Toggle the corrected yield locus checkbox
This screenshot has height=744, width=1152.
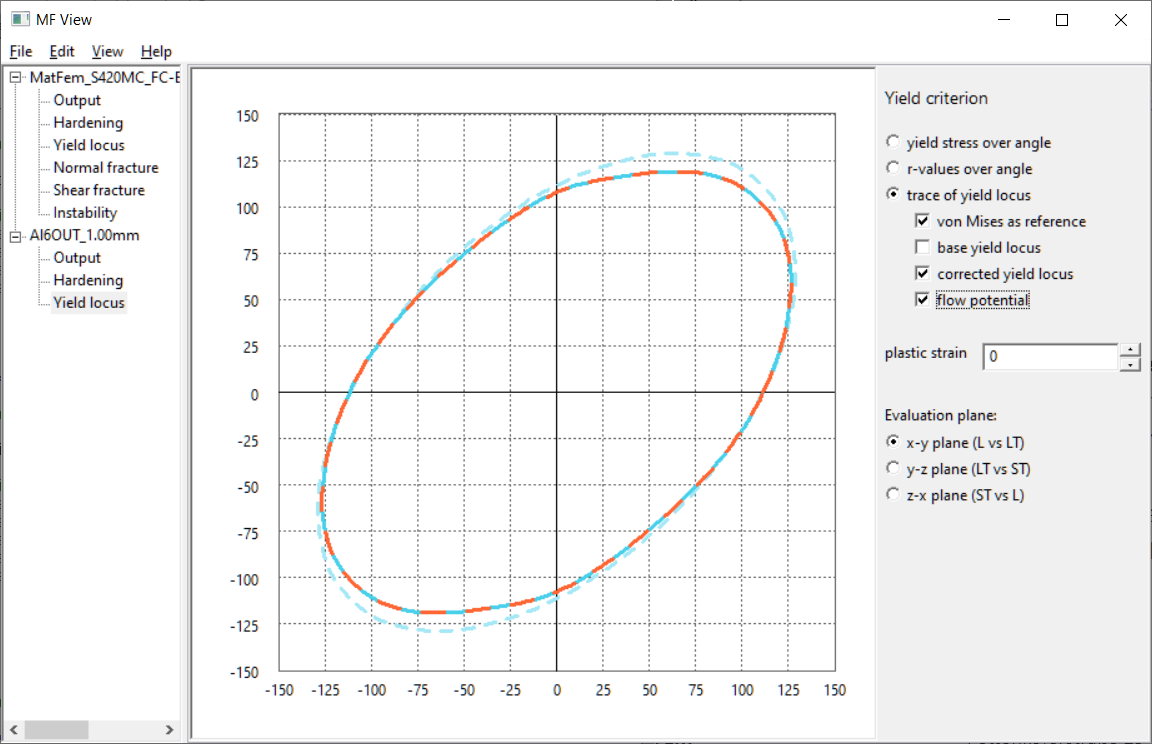921,274
